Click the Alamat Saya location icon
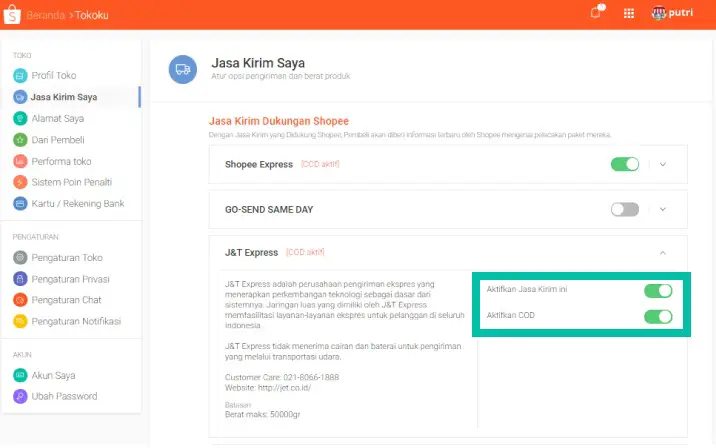The image size is (716, 448). [20, 118]
